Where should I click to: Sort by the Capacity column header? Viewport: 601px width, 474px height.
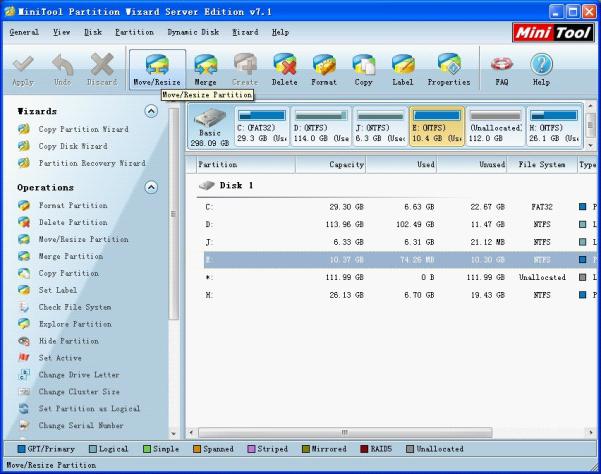tap(330, 164)
